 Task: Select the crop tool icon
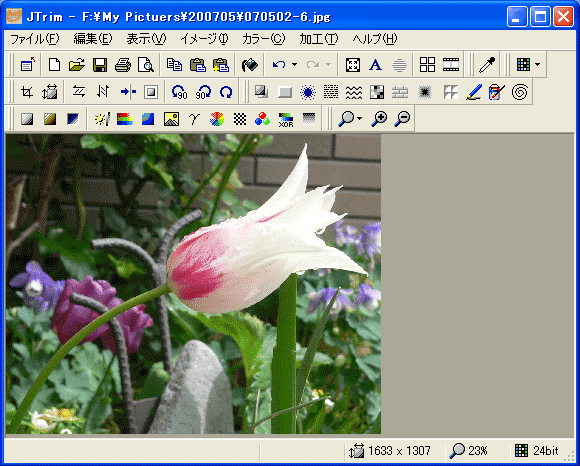[x=27, y=92]
